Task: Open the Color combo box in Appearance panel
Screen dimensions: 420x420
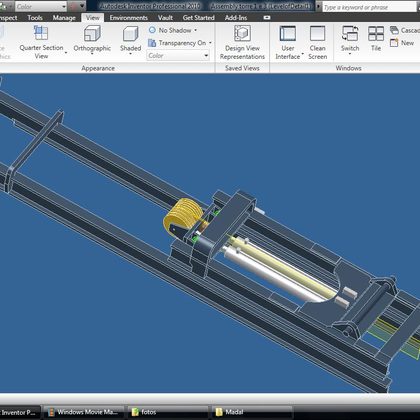Action: [178, 56]
